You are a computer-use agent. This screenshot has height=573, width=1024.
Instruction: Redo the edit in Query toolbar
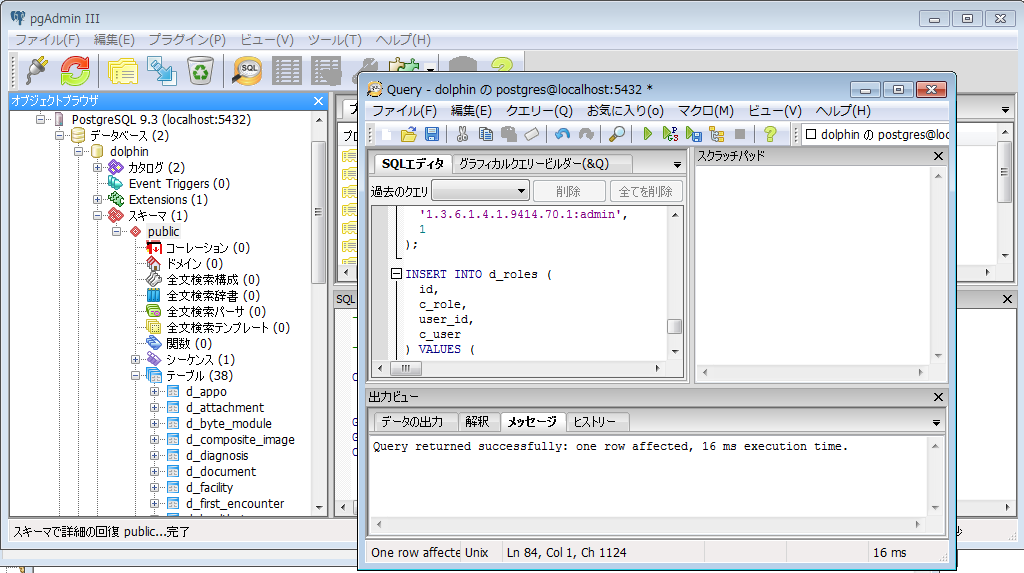click(586, 135)
